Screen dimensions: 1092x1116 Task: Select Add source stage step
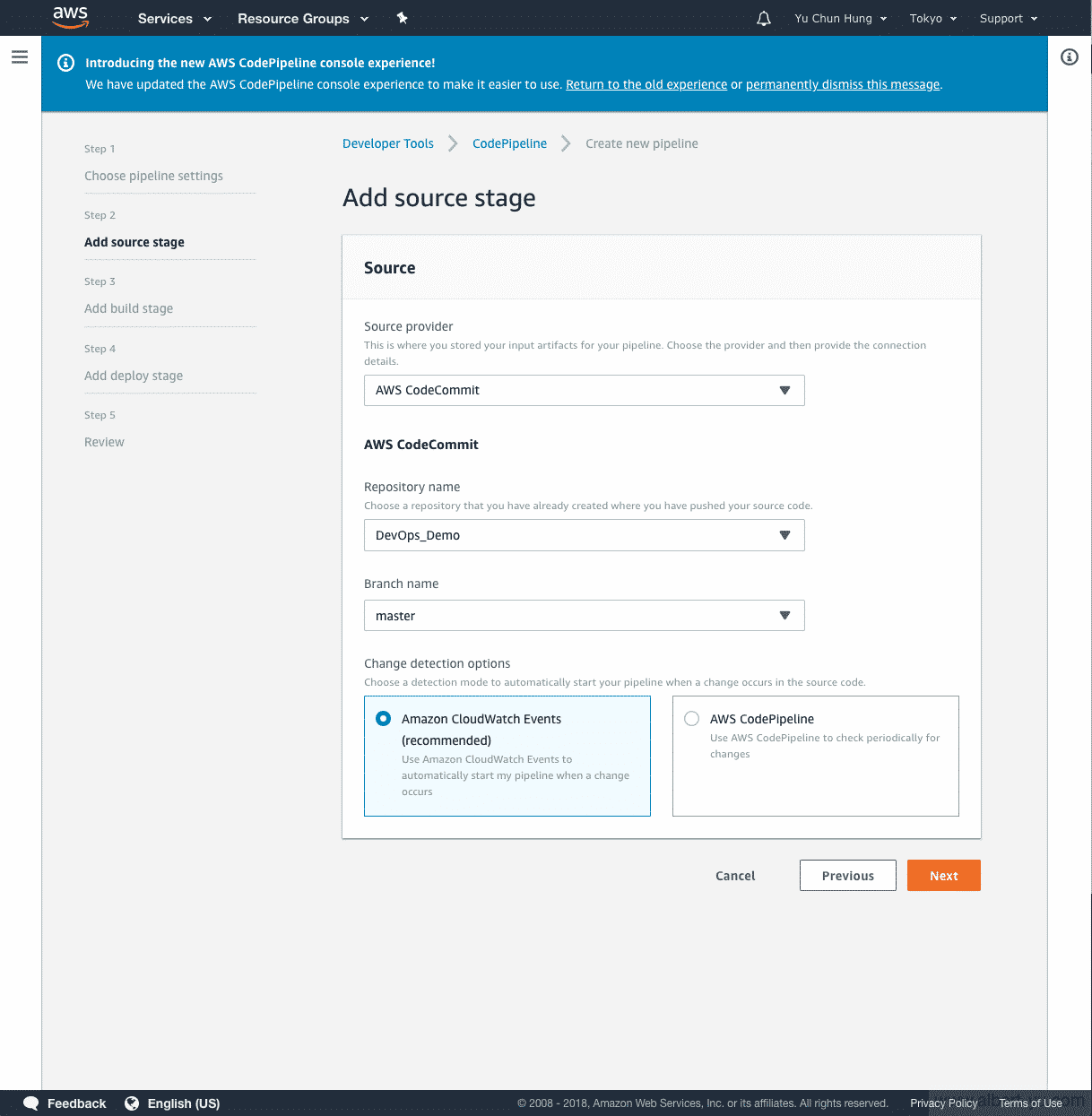(134, 242)
